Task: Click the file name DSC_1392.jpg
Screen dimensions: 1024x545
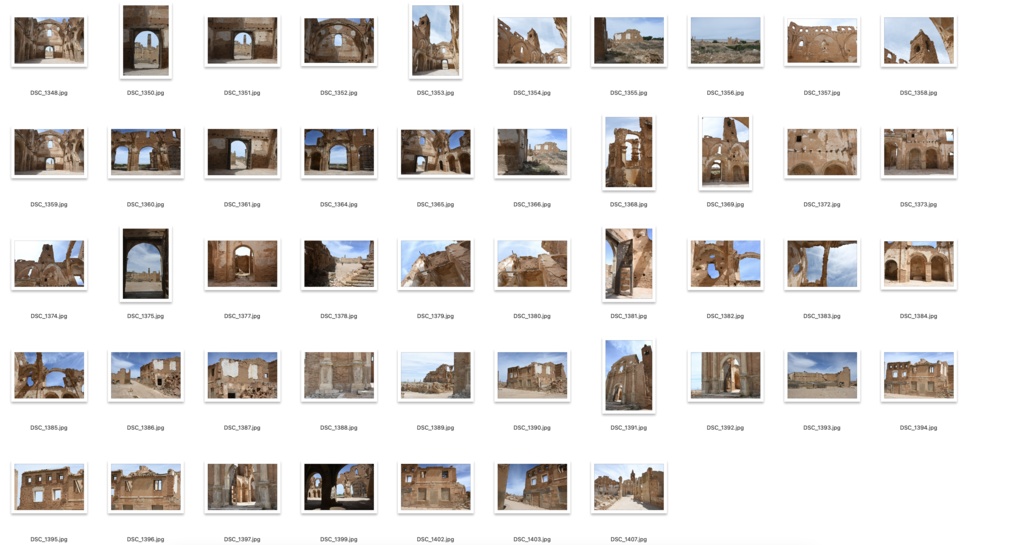Action: pyautogui.click(x=726, y=428)
